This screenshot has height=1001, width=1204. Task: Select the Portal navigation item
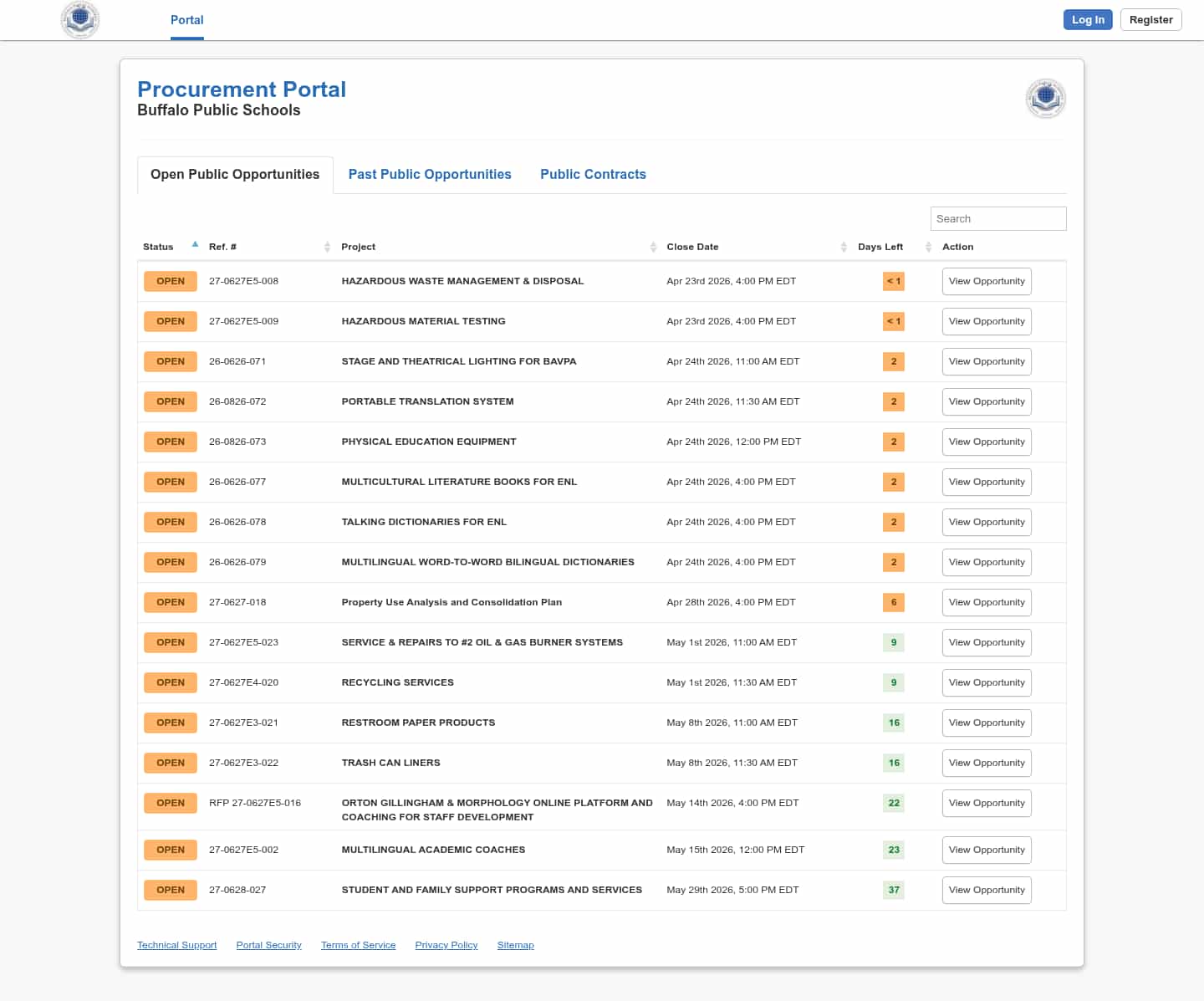coord(186,20)
